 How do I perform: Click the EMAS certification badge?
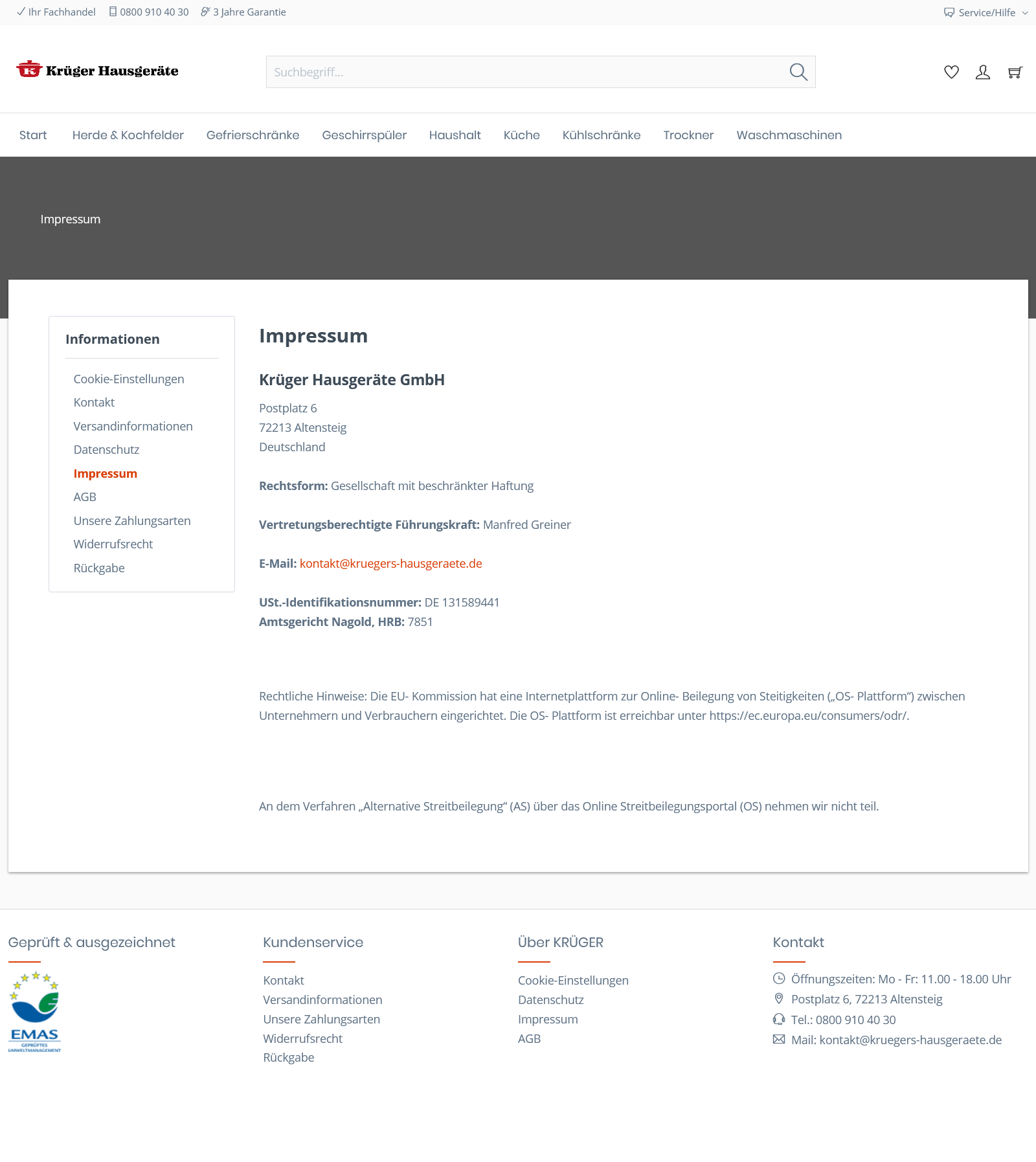34,1012
